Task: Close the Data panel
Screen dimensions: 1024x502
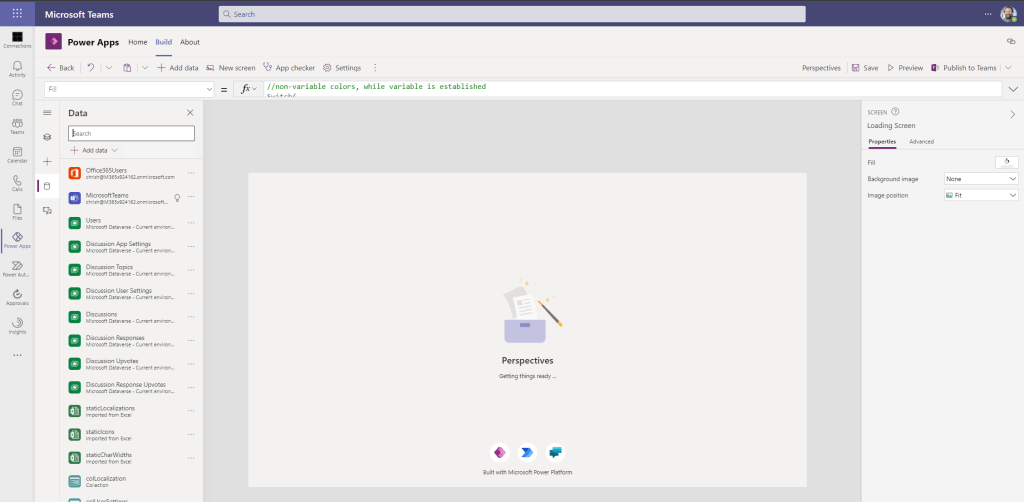Action: (190, 113)
